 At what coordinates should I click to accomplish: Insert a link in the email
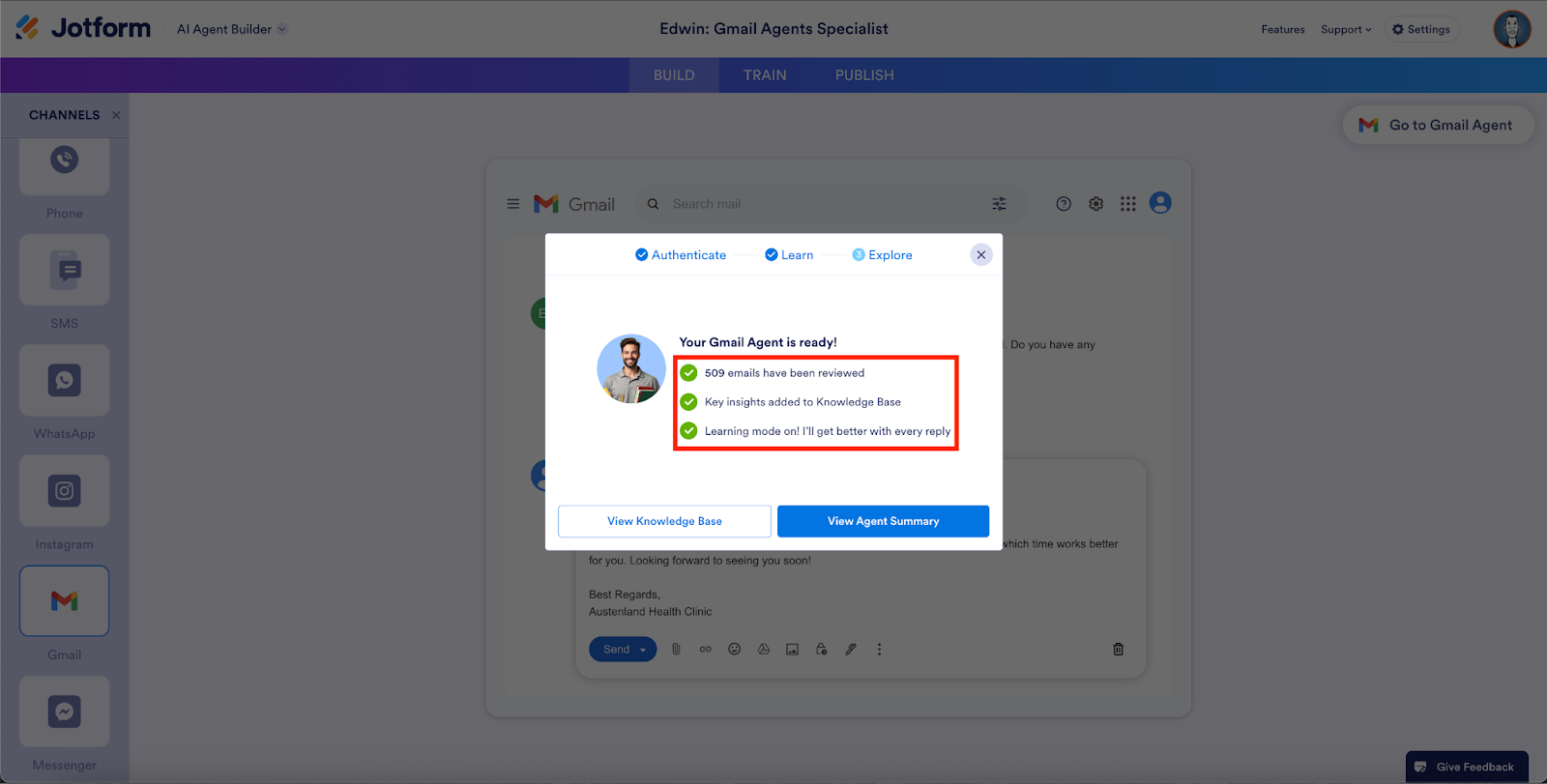[706, 650]
